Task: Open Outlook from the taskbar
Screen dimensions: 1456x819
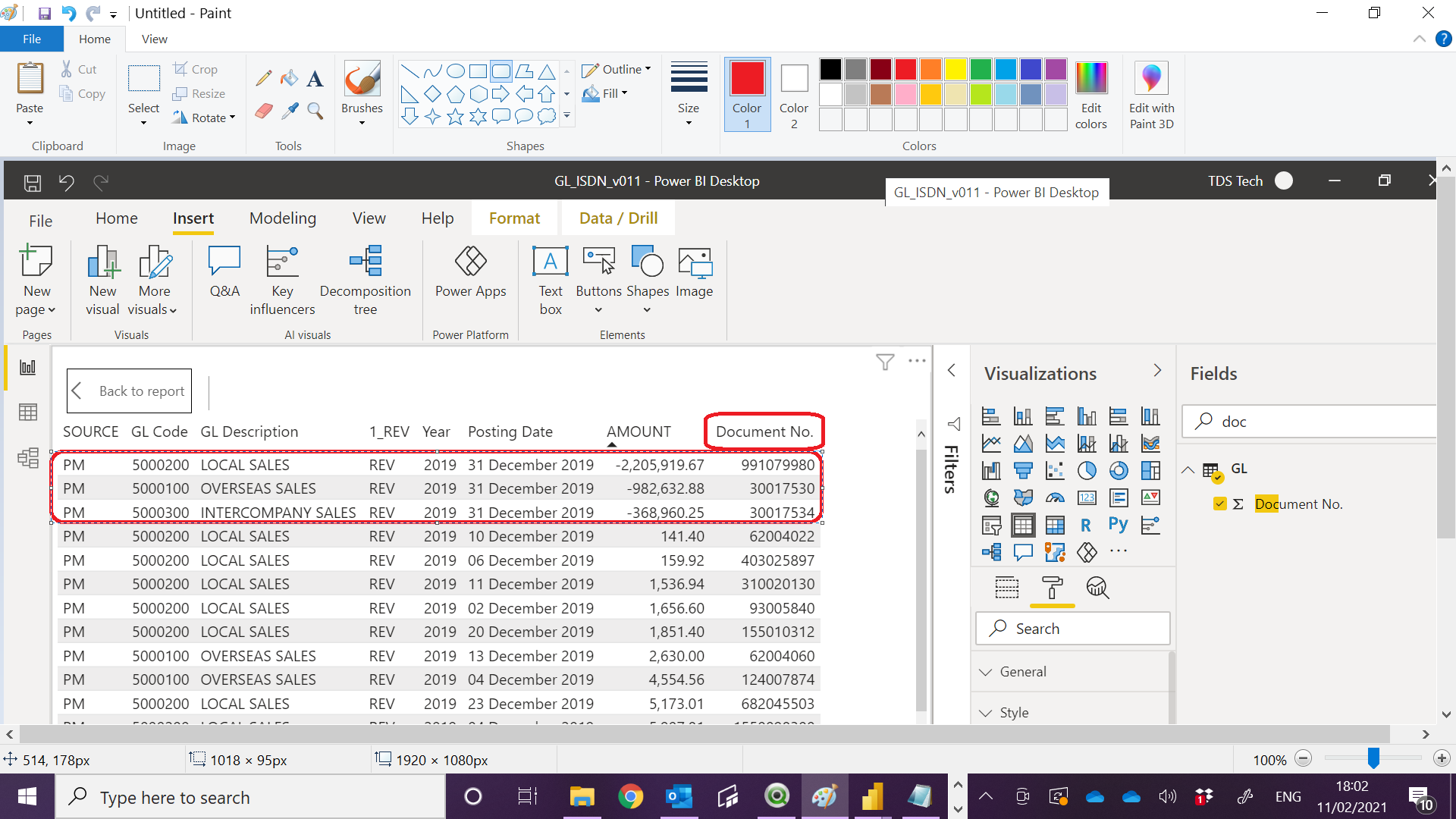Action: (x=679, y=797)
